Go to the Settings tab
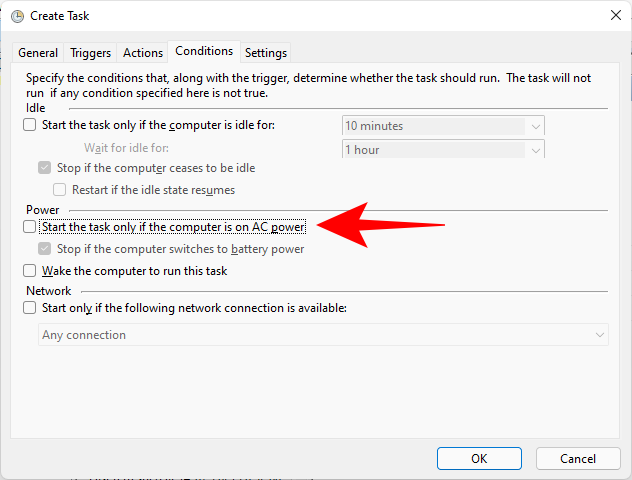 tap(265, 53)
